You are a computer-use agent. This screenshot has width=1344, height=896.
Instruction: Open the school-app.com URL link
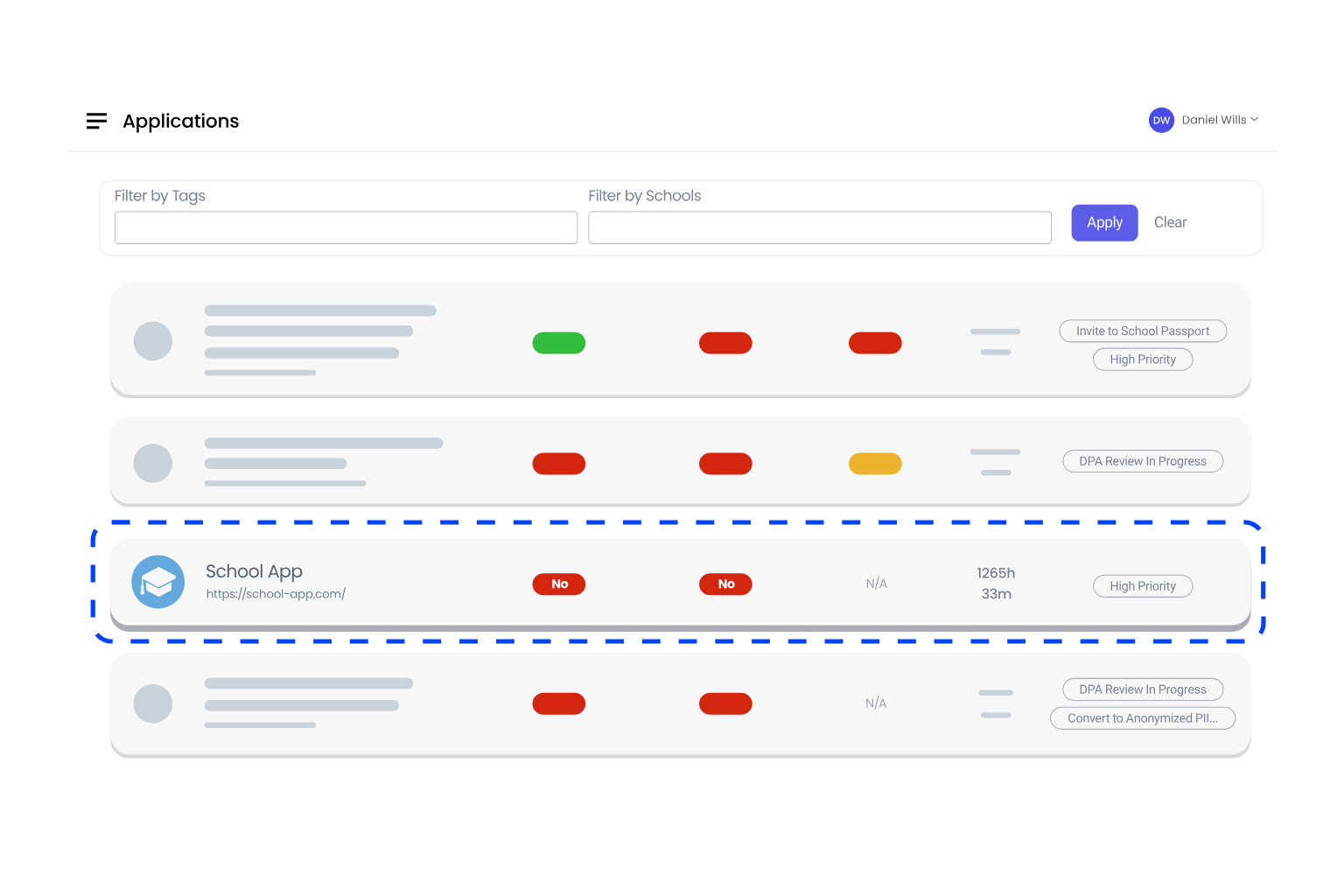pyautogui.click(x=276, y=594)
